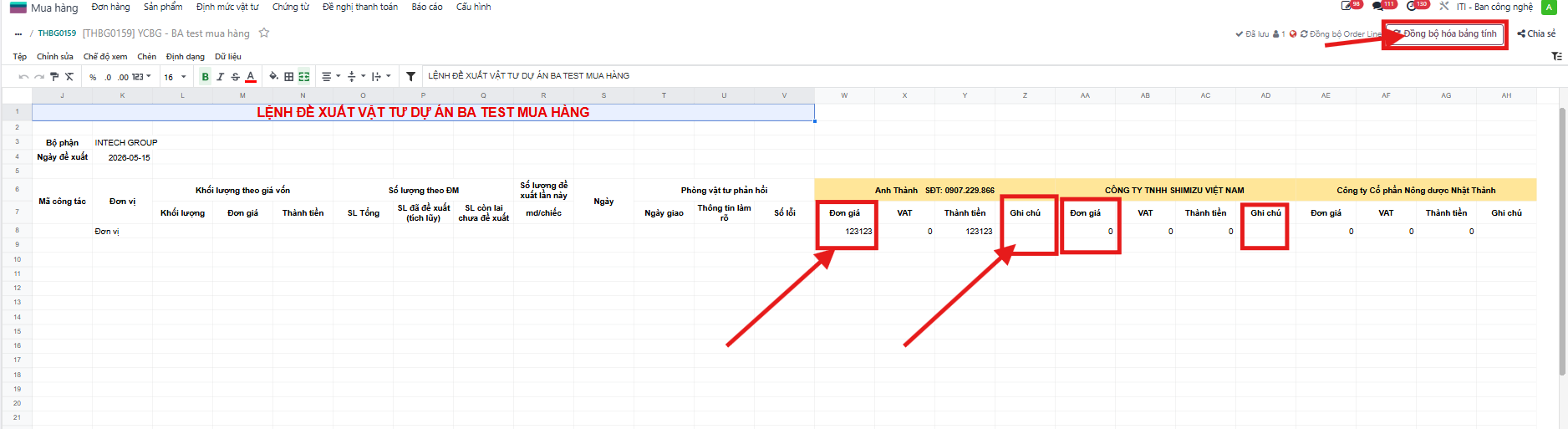Screen dimensions: 1568x429
Task: Select column W header
Action: pos(844,95)
